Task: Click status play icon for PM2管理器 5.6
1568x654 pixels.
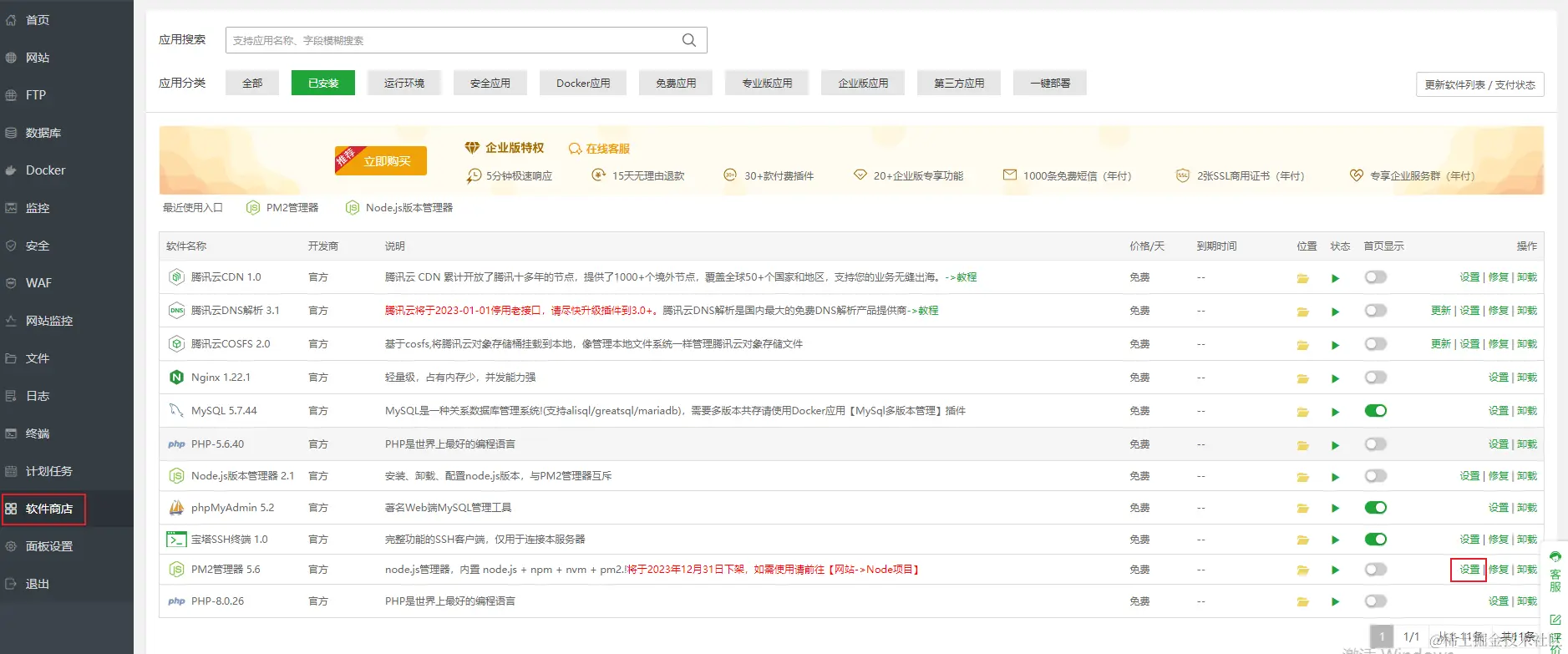Action: pos(1335,570)
